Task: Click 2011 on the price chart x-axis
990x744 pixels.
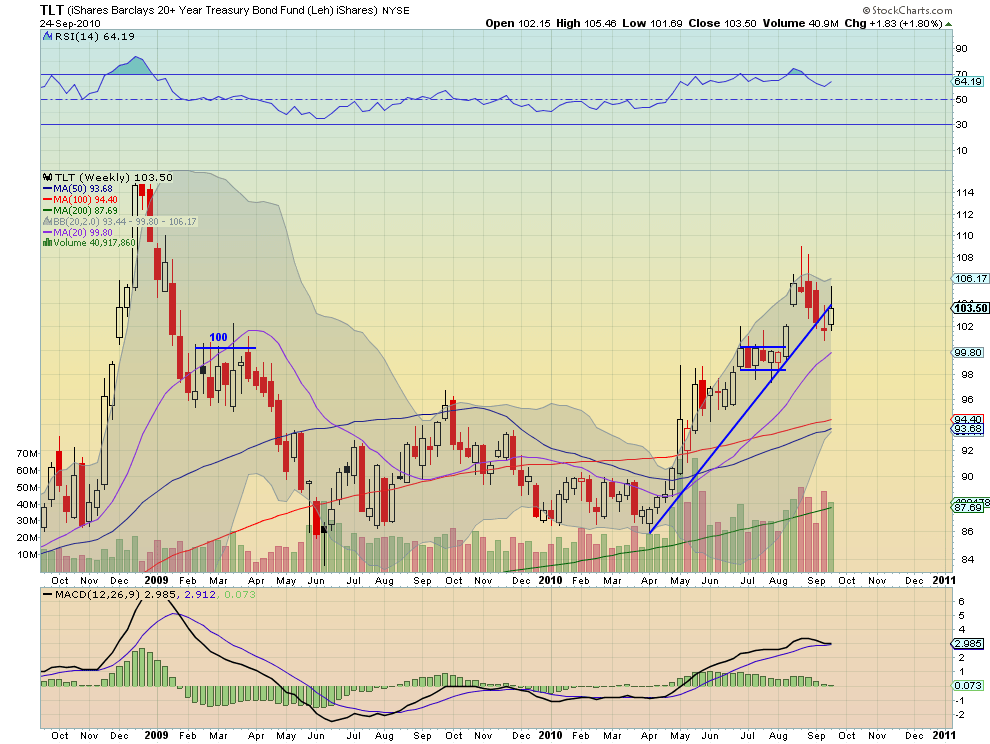Action: pyautogui.click(x=944, y=580)
